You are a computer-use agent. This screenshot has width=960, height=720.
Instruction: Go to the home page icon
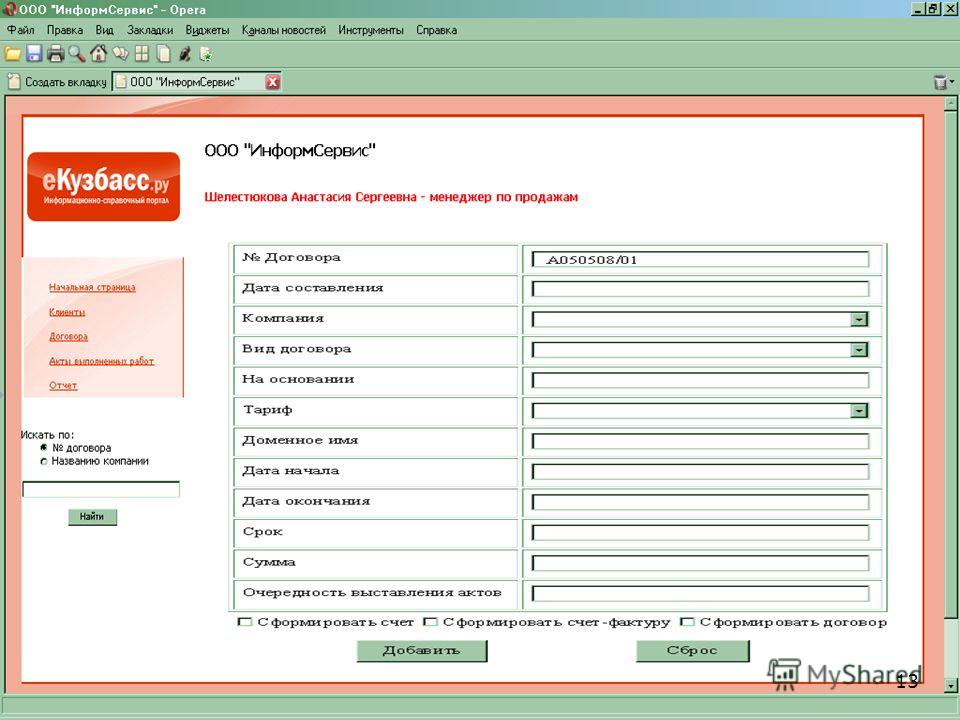click(98, 54)
